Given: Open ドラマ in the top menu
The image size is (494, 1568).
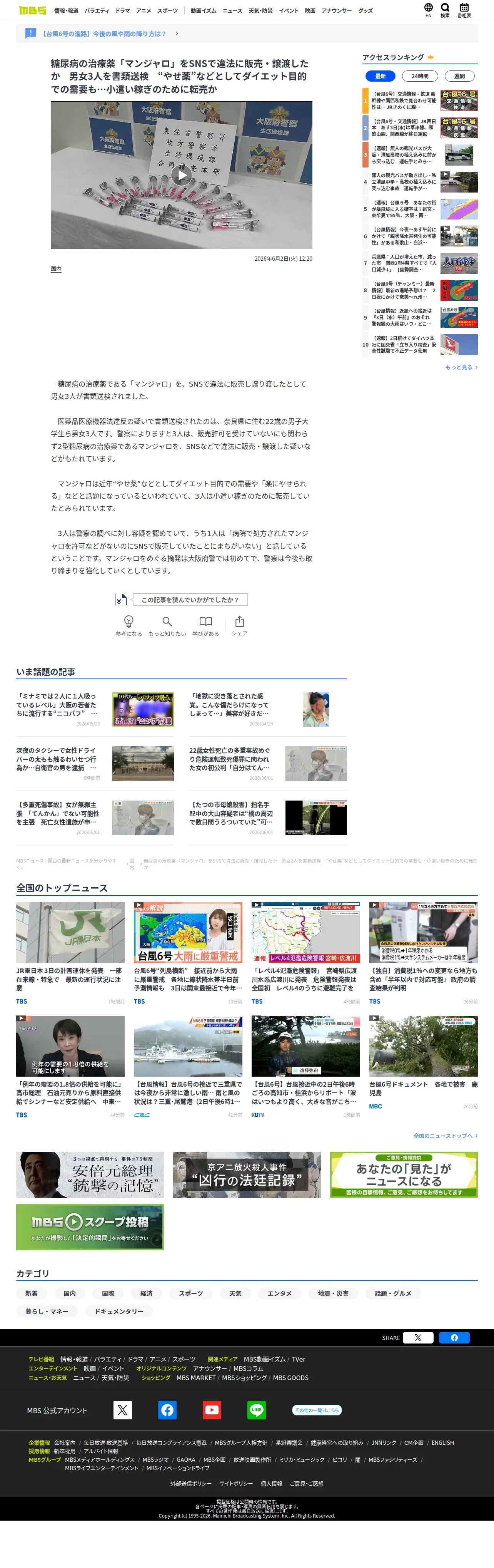Looking at the screenshot, I should coord(123,10).
